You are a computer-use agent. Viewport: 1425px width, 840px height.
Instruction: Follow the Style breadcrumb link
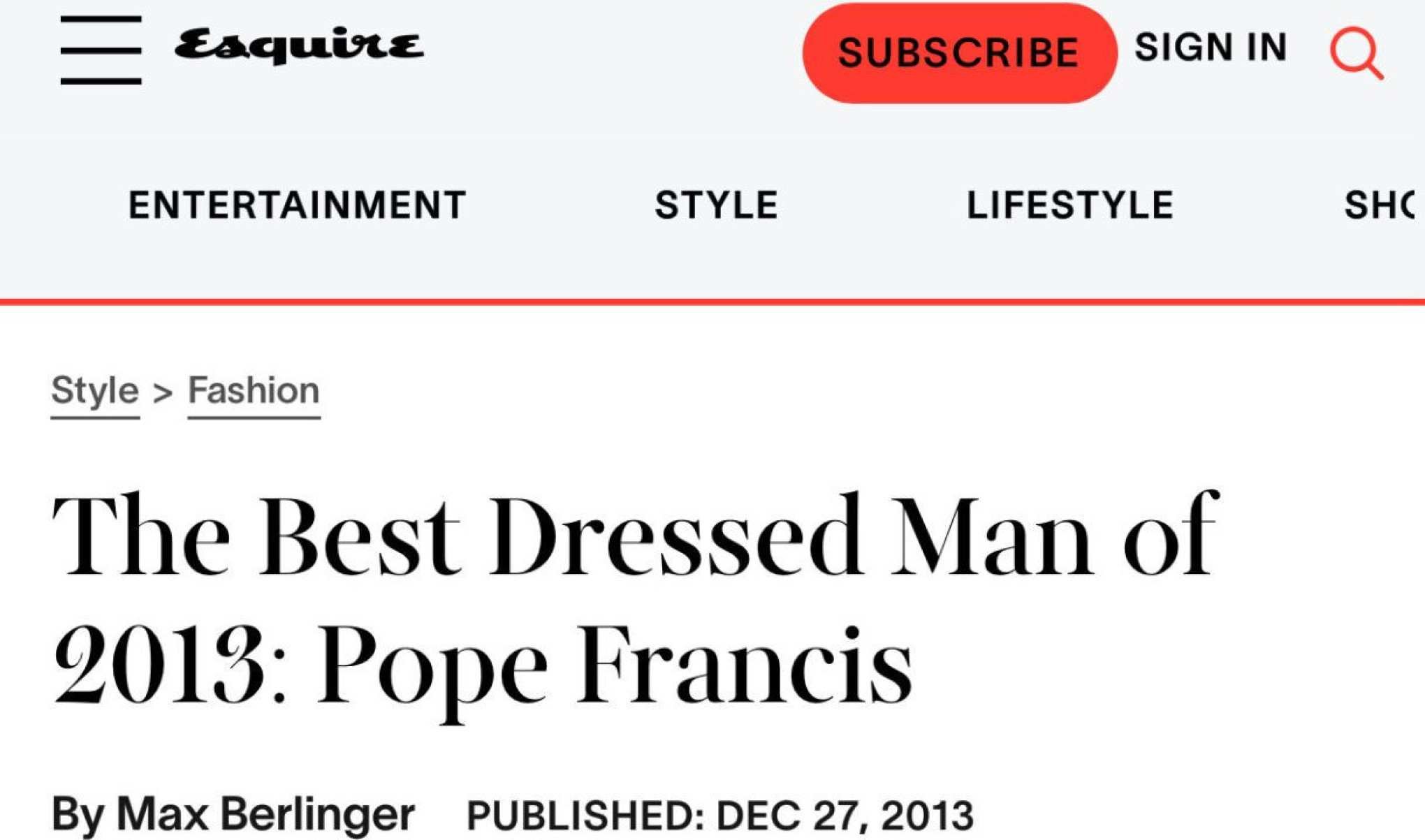[x=95, y=390]
